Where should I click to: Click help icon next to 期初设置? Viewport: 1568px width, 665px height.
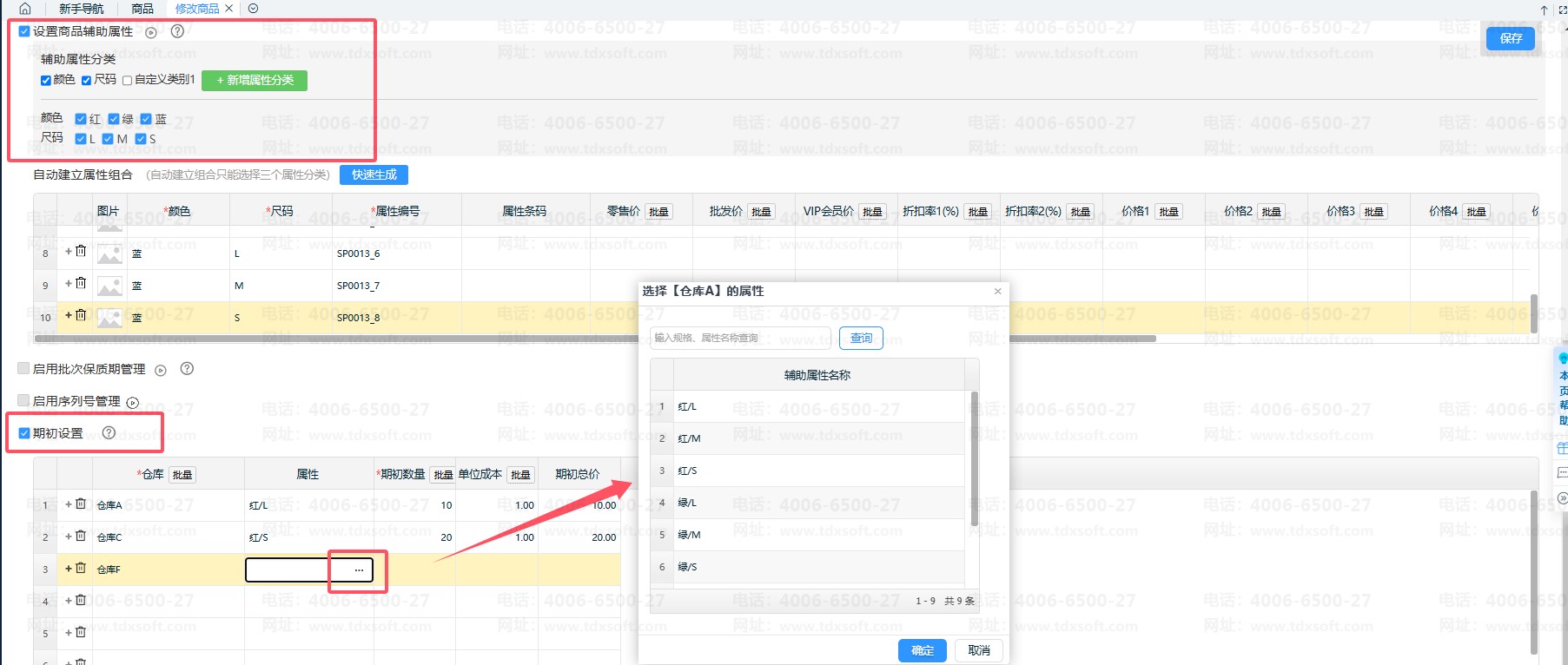pyautogui.click(x=109, y=433)
